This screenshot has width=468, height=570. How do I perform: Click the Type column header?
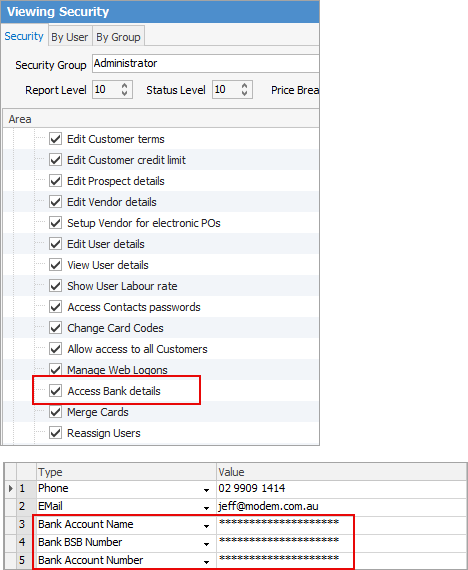pyautogui.click(x=126, y=472)
